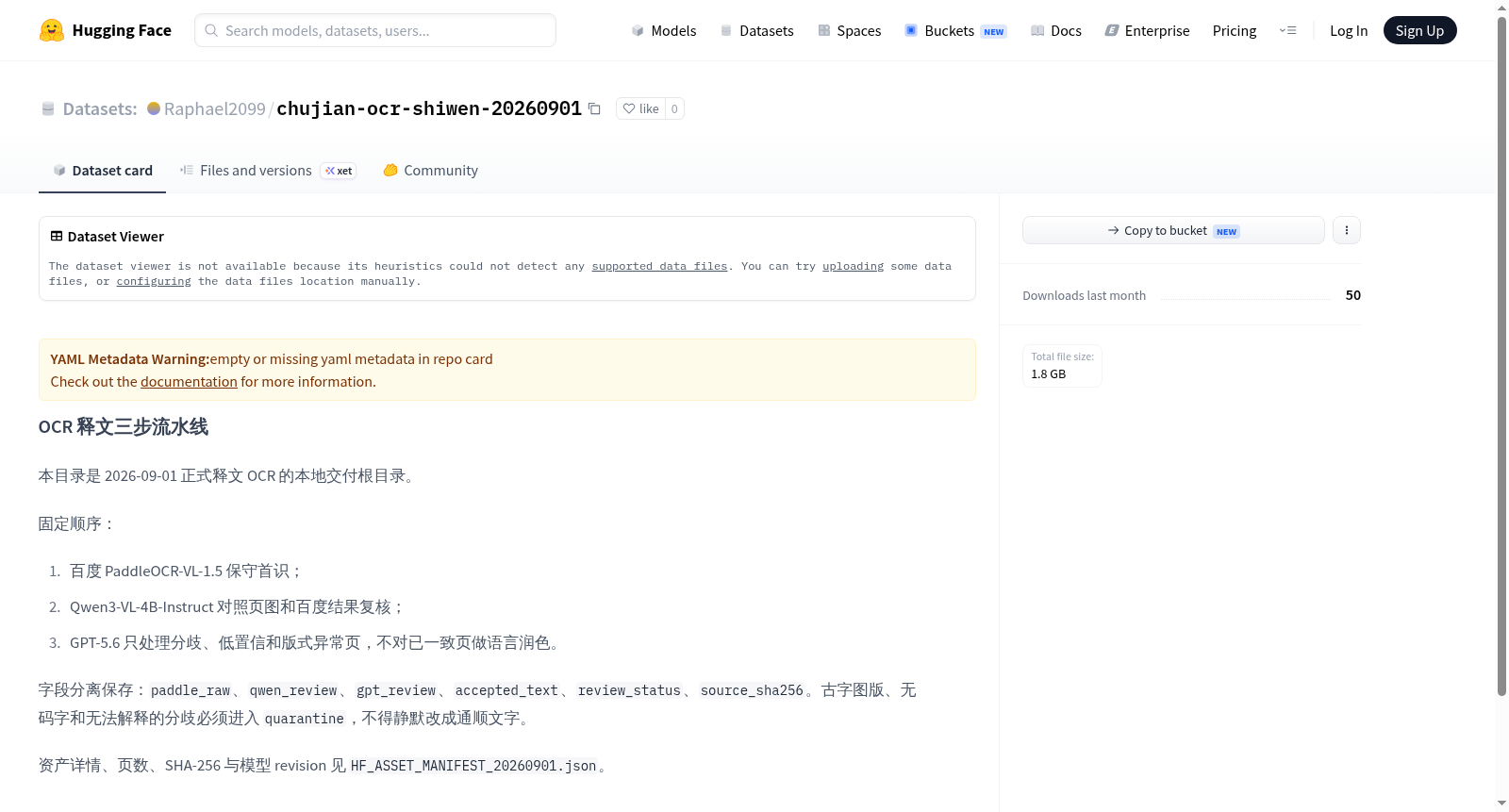Click the Buckets icon in navbar
The height and width of the screenshot is (812, 1509).
click(x=911, y=30)
